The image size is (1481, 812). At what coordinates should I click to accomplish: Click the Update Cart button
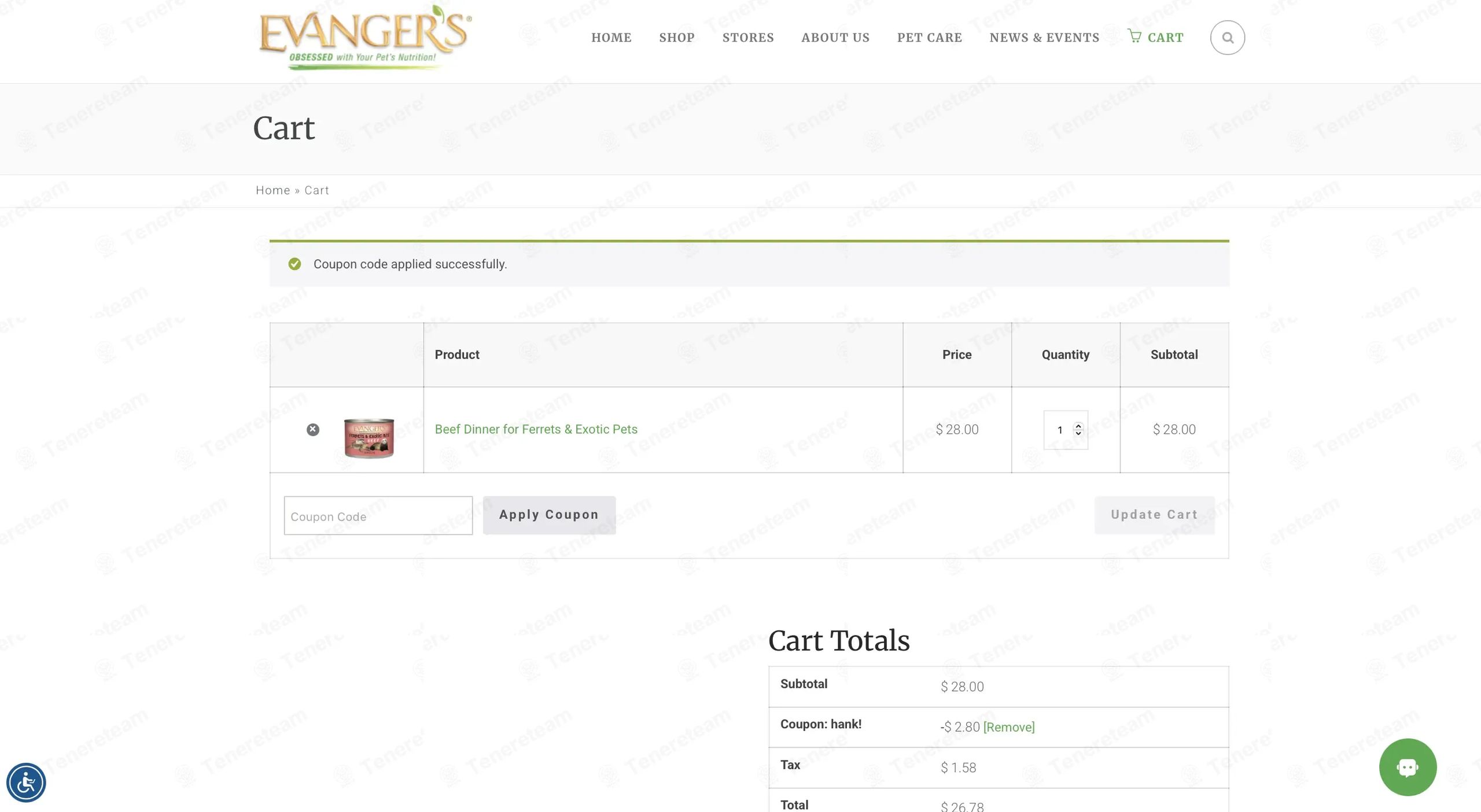pos(1154,515)
